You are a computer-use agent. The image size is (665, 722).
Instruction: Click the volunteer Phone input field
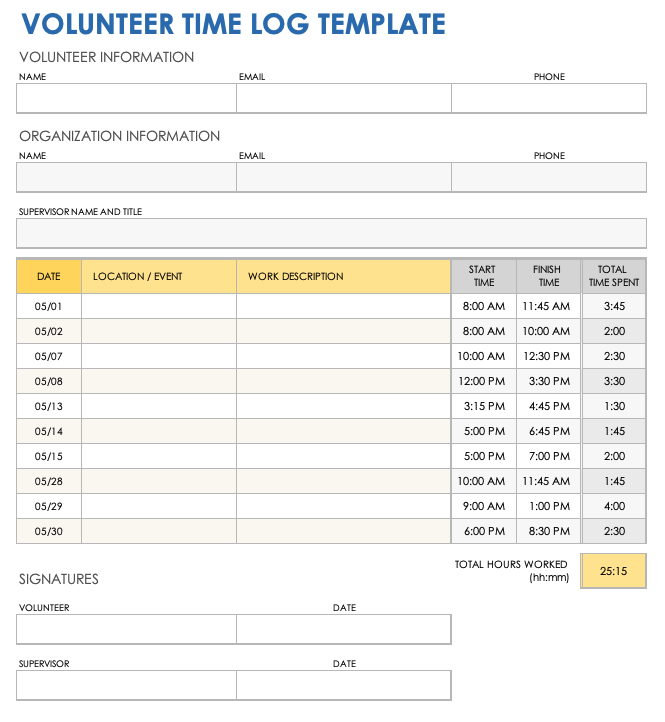(548, 98)
